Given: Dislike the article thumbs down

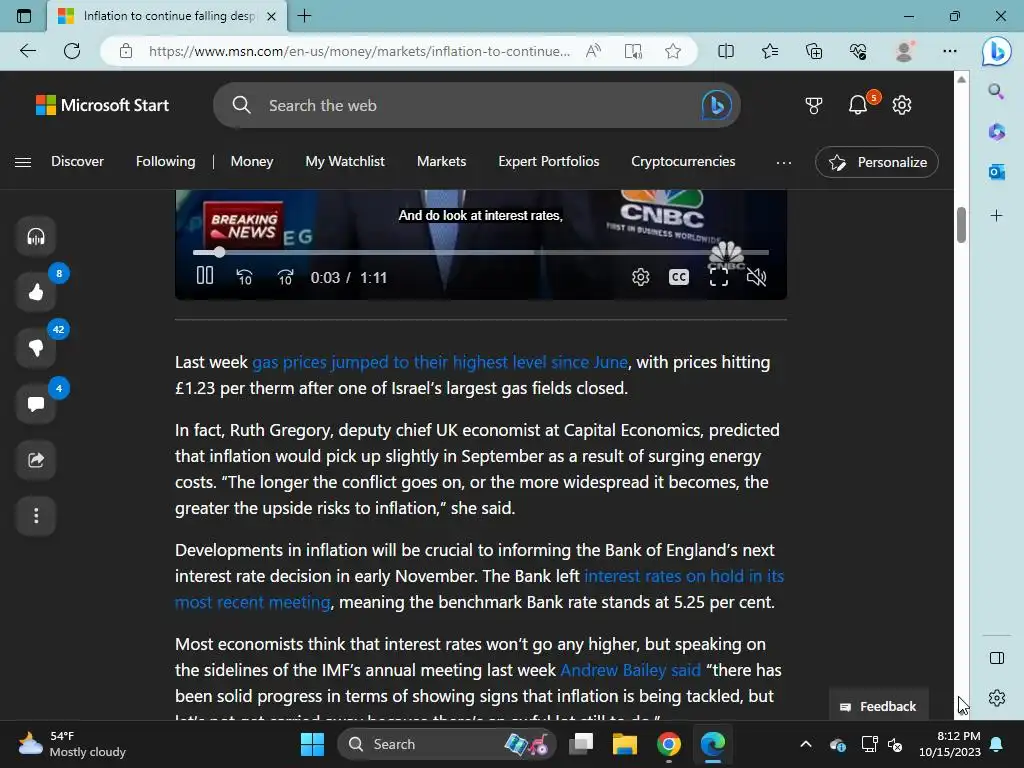Looking at the screenshot, I should click(x=36, y=348).
